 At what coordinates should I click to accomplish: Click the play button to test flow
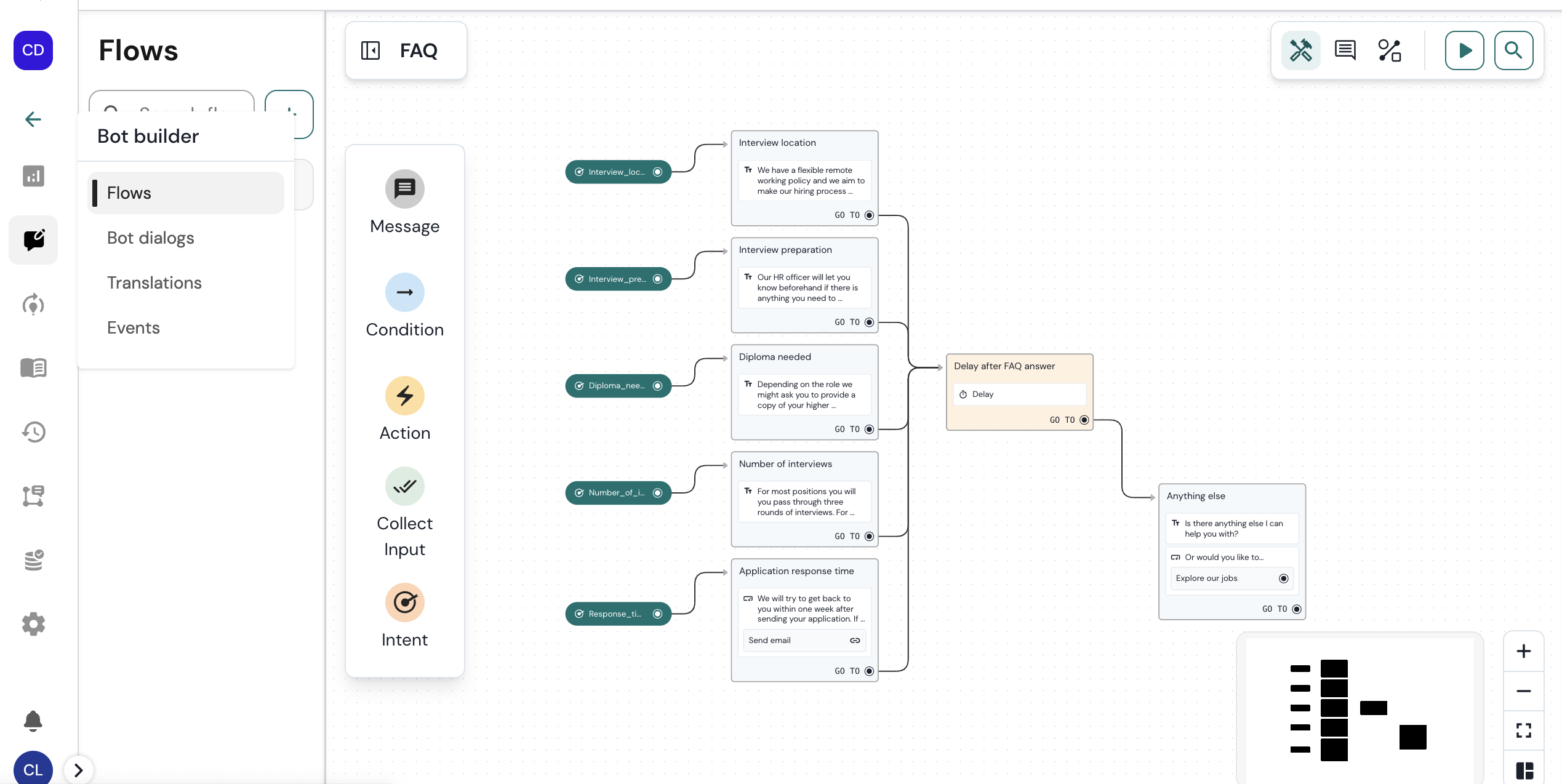1464,50
